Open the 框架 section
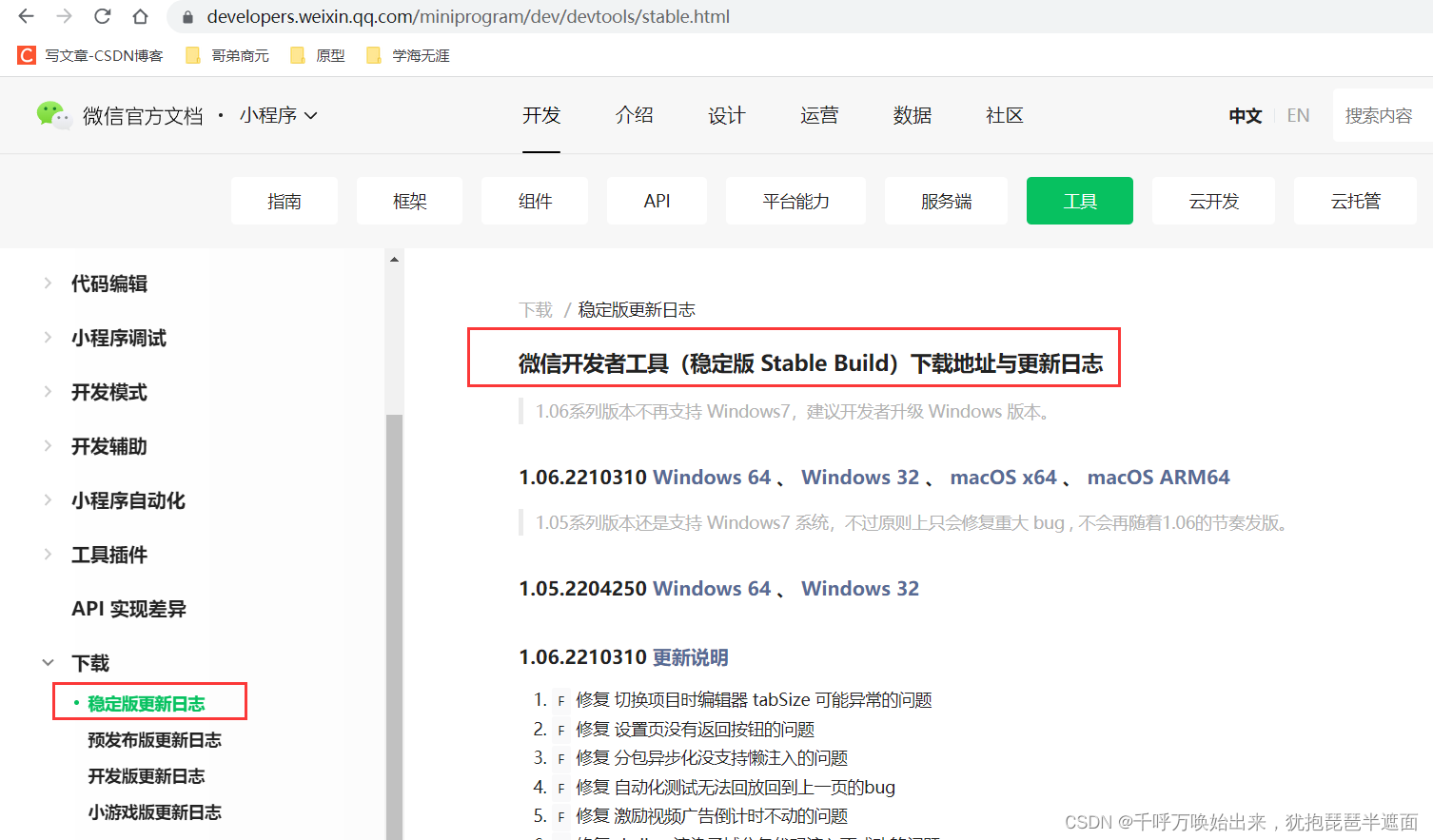 pos(409,201)
